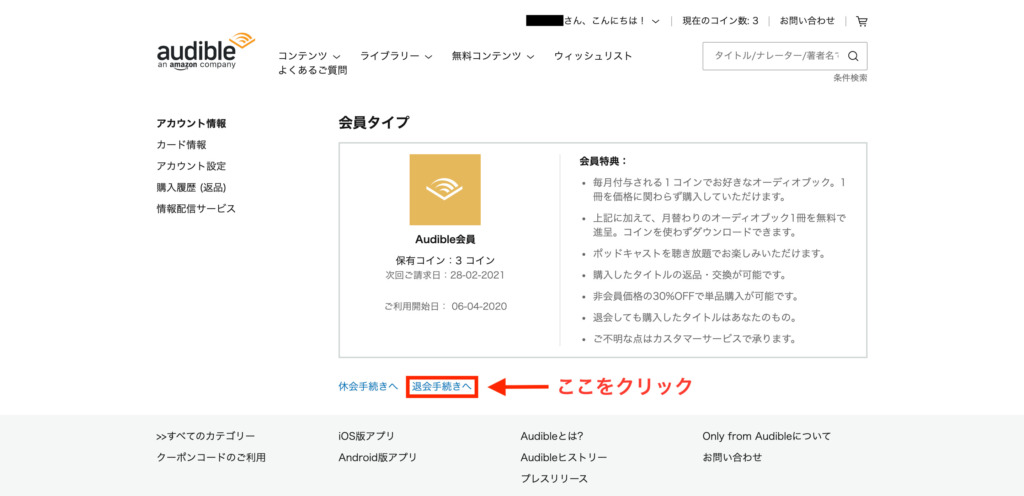1024x496 pixels.
Task: Expand the 無料コンテンツ dropdown menu
Action: (x=492, y=56)
